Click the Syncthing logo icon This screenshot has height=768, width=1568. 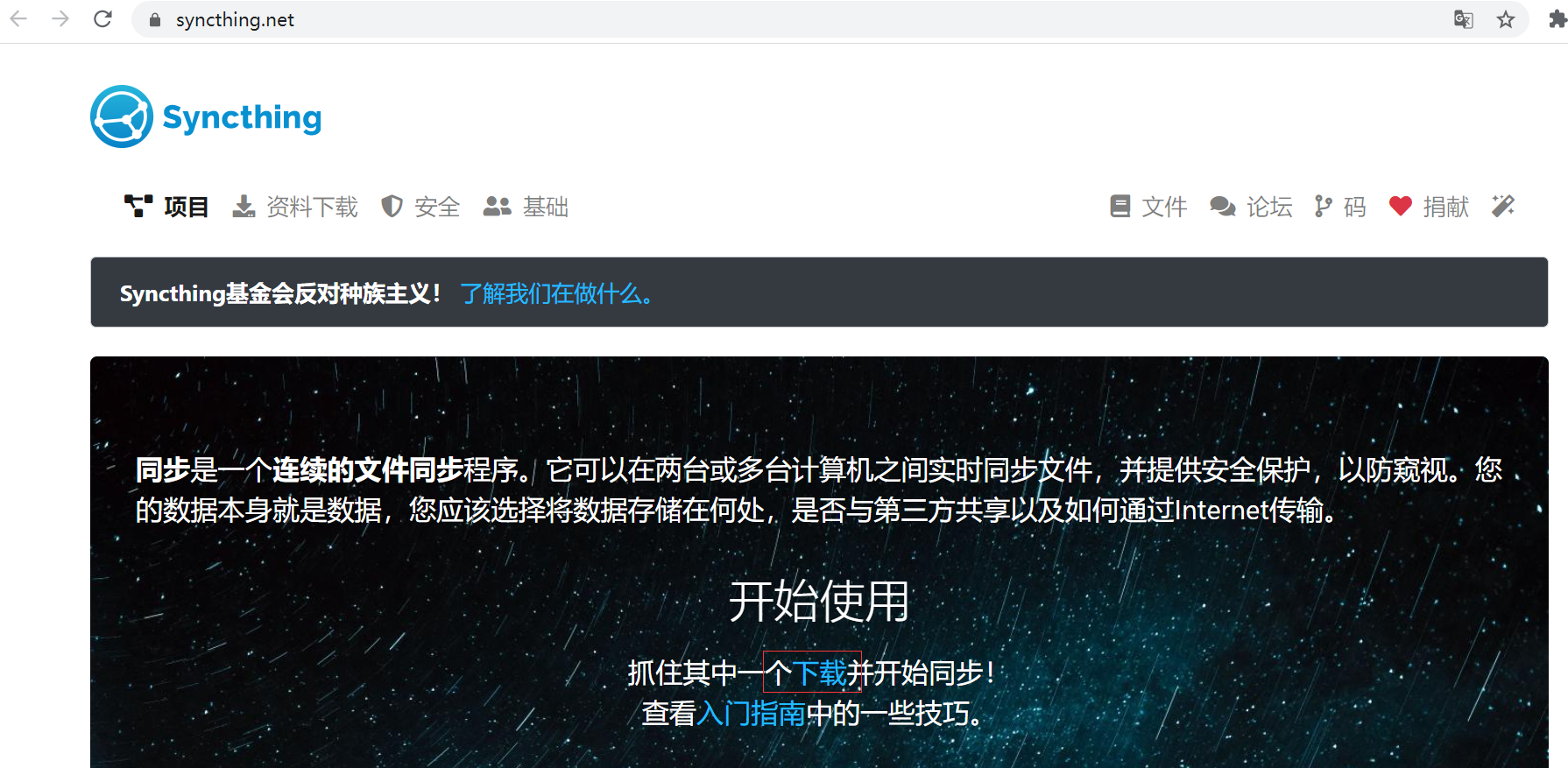[122, 116]
